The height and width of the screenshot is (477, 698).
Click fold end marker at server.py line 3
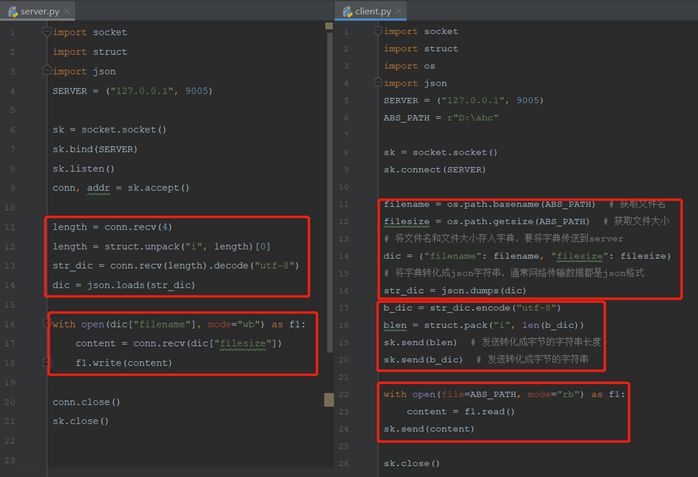(47, 70)
